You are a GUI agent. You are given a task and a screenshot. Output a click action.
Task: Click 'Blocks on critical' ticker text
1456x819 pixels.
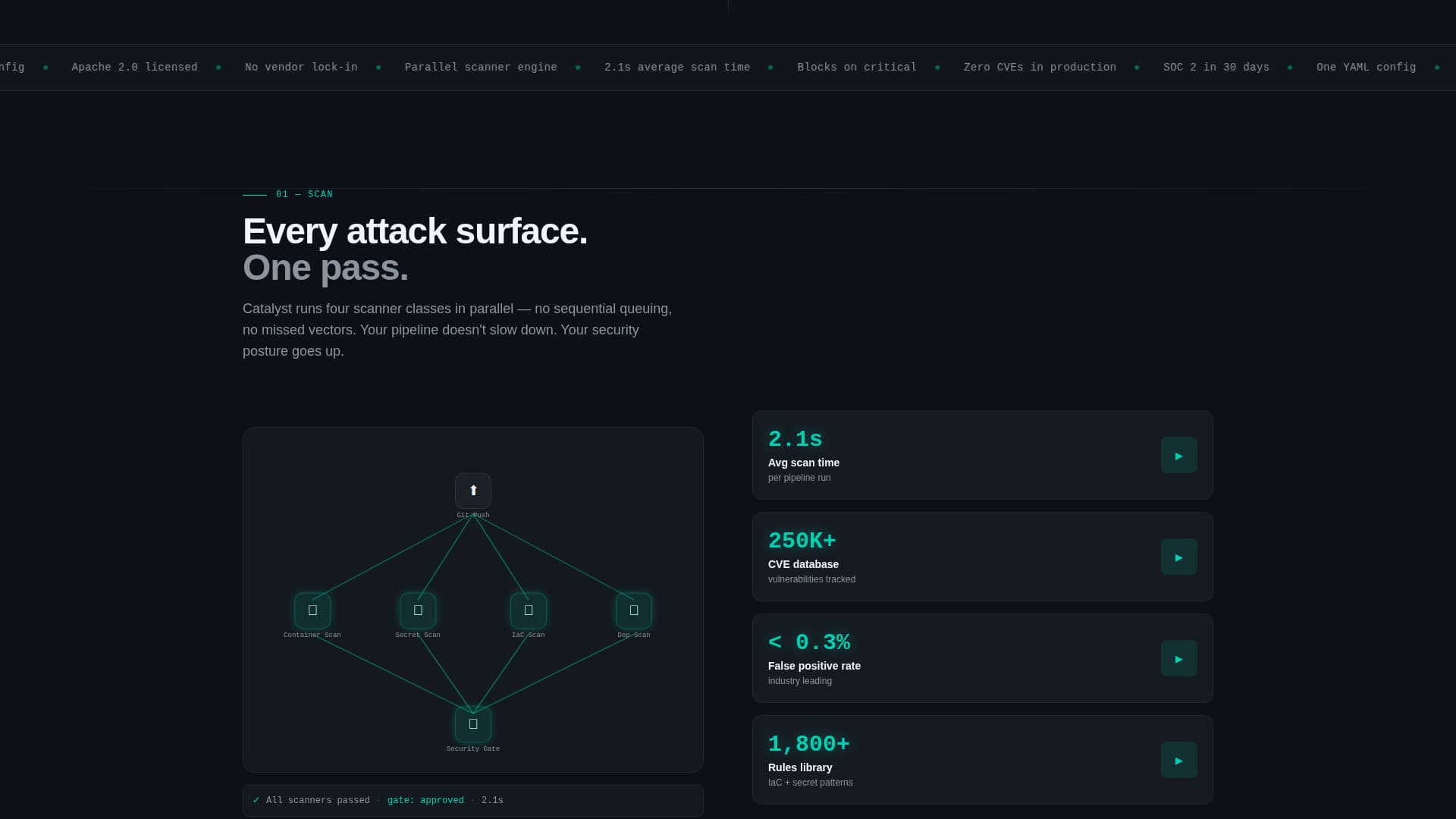coord(857,67)
